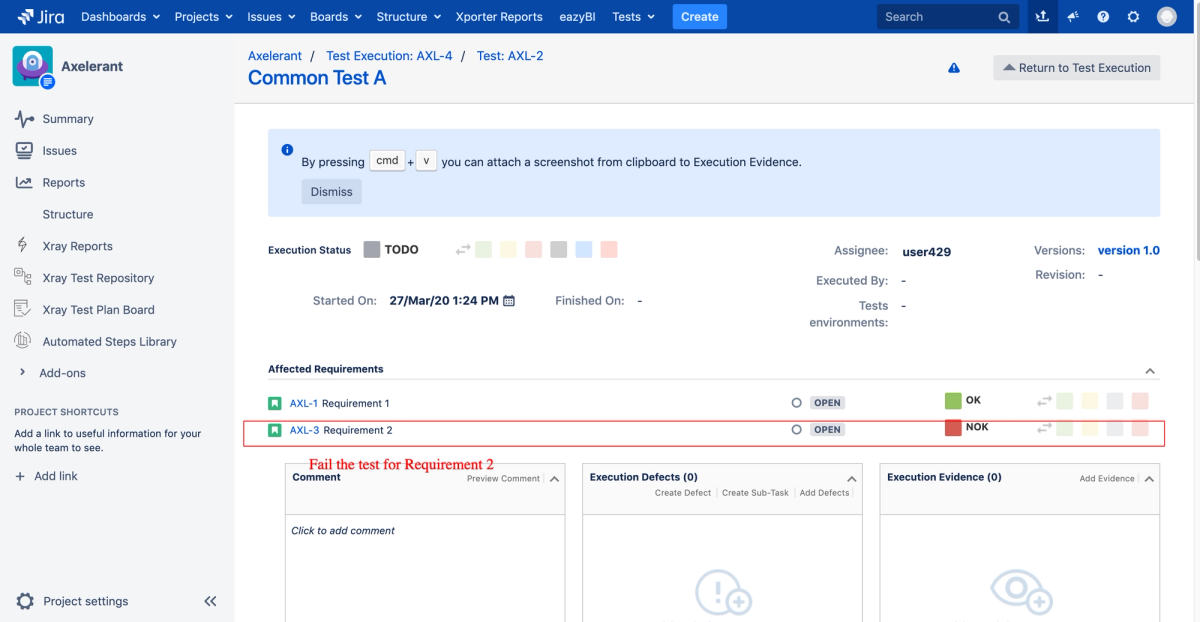Click swap arrows in AXL-1 Requirement 1 row

click(x=1044, y=401)
